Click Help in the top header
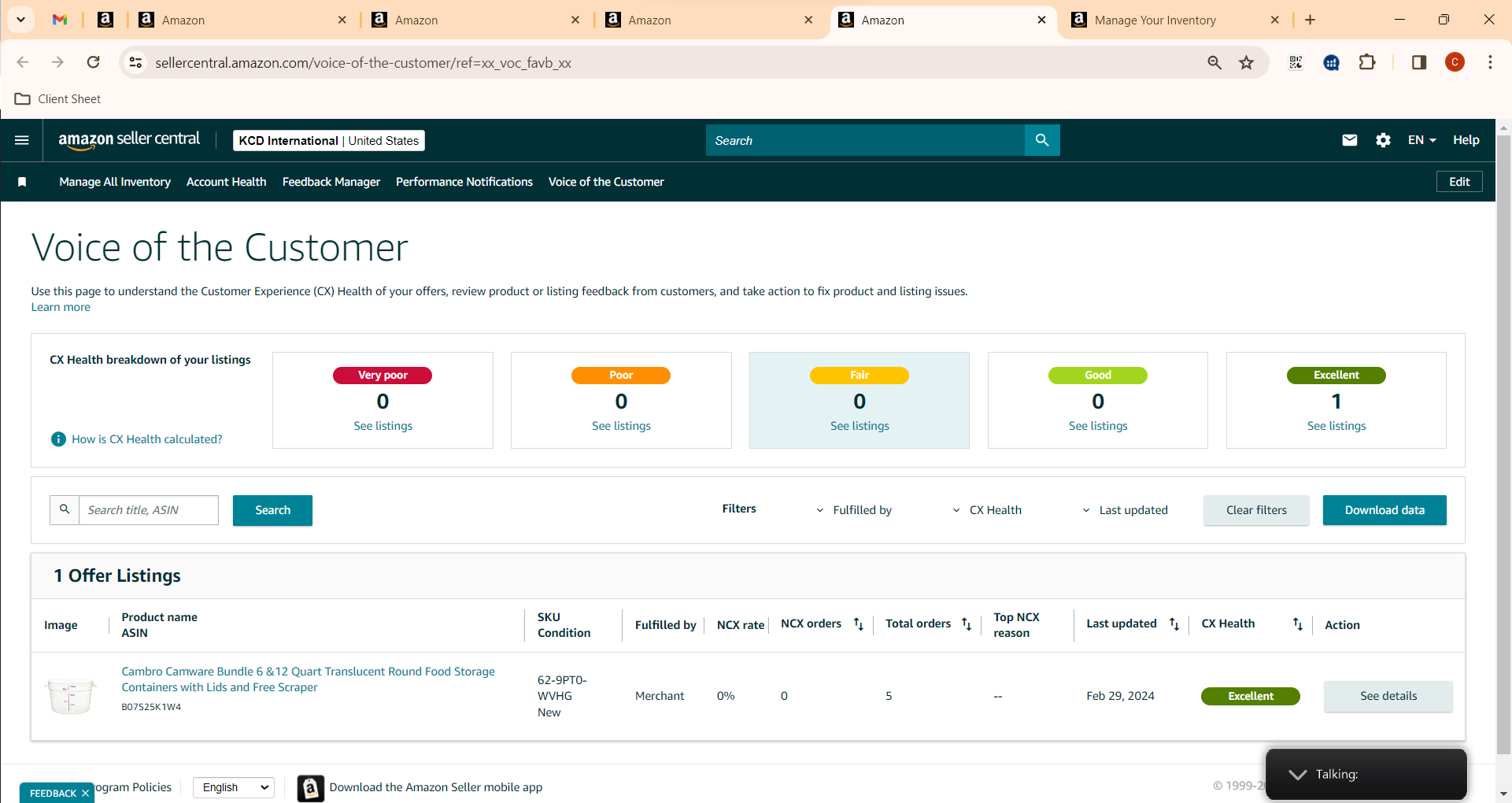Image resolution: width=1512 pixels, height=803 pixels. pyautogui.click(x=1466, y=140)
